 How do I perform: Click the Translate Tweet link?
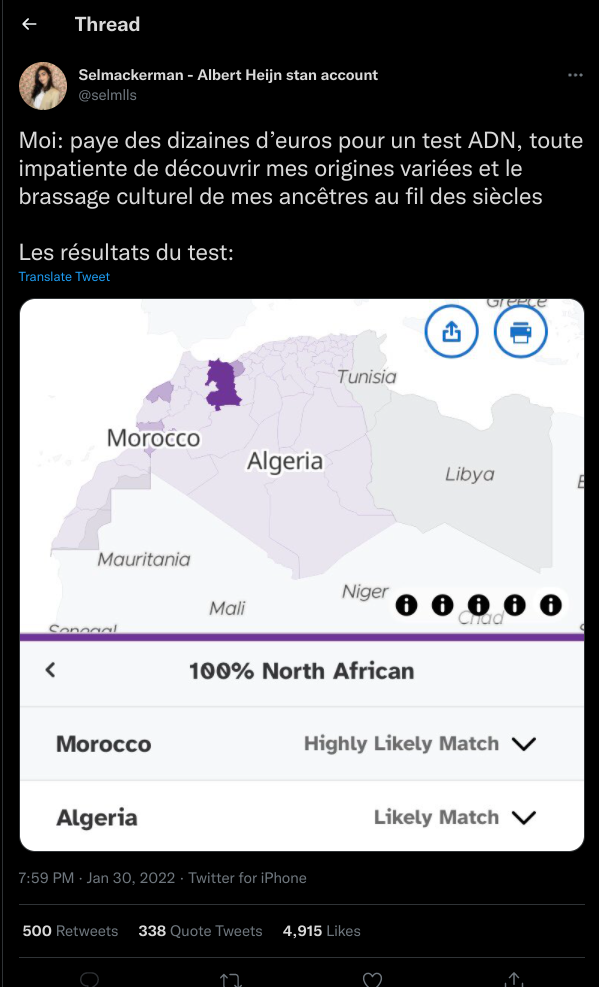64,277
